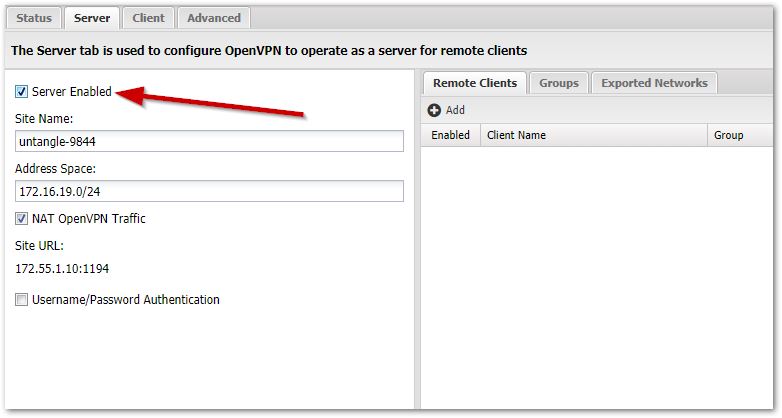The image size is (782, 418).
Task: Enable Username/Password Authentication
Action: pyautogui.click(x=22, y=300)
